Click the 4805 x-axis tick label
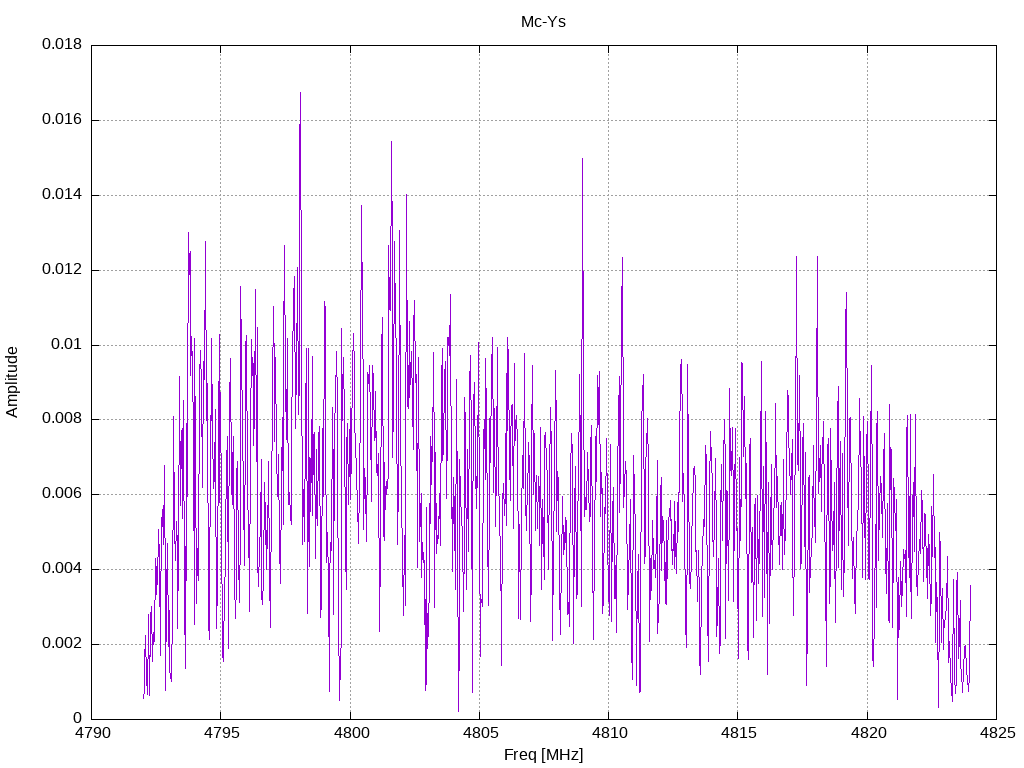Viewport: 1024px width, 768px height. click(x=479, y=733)
